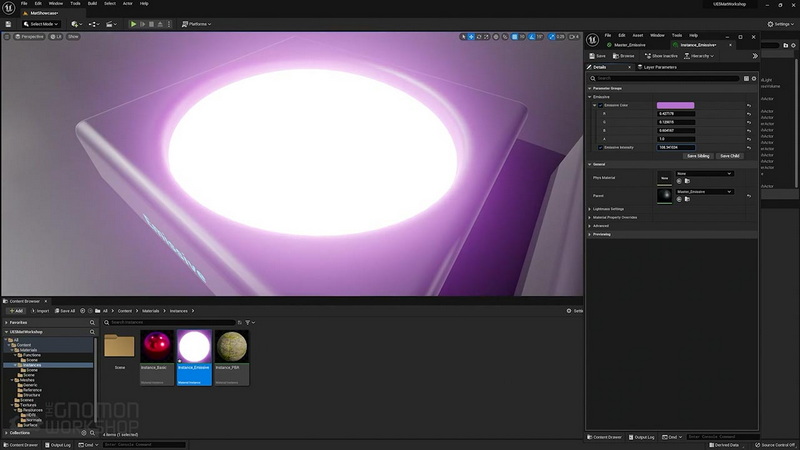The width and height of the screenshot is (800, 450).
Task: Click the Save Sibling button
Action: click(x=698, y=156)
